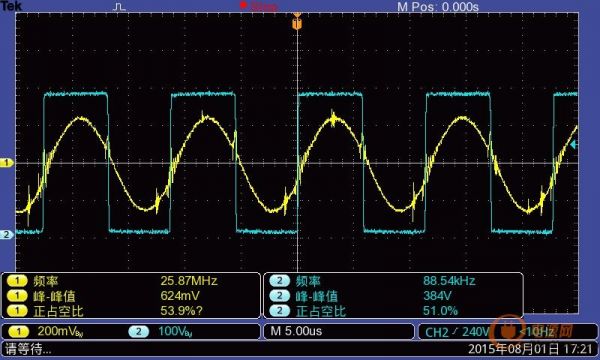This screenshot has height=360, width=600.
Task: Open the M 5.00us timebase setting
Action: [296, 331]
